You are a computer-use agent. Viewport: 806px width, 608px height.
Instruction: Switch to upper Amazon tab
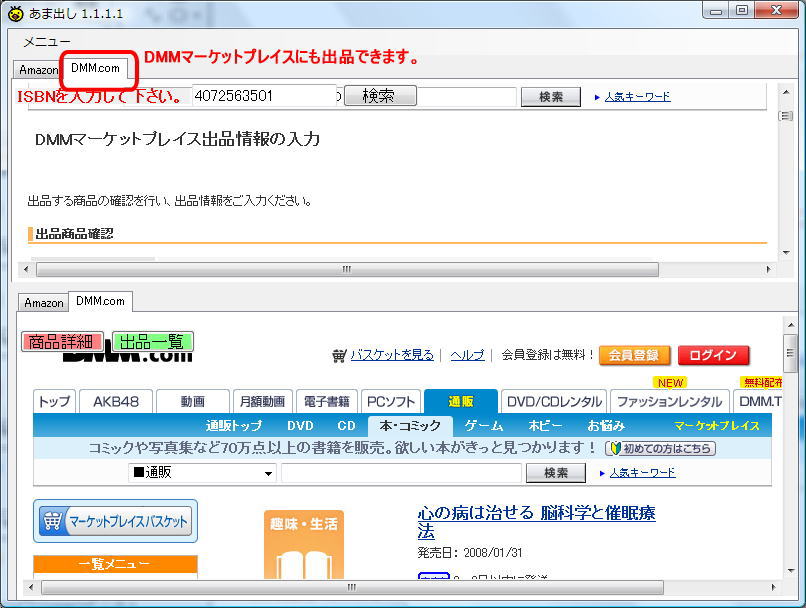[37, 70]
